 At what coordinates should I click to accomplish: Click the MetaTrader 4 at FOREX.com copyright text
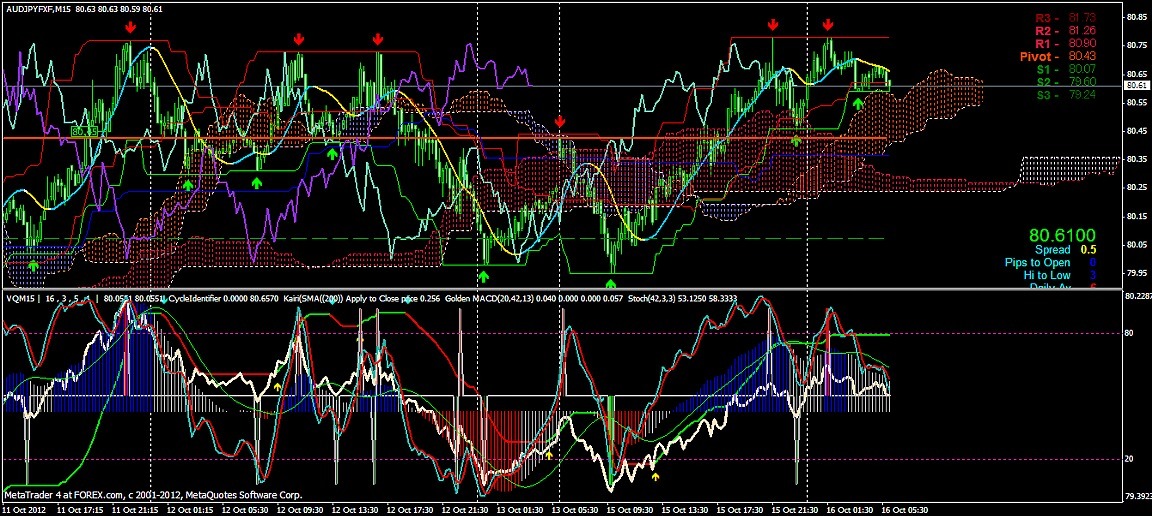coord(153,495)
